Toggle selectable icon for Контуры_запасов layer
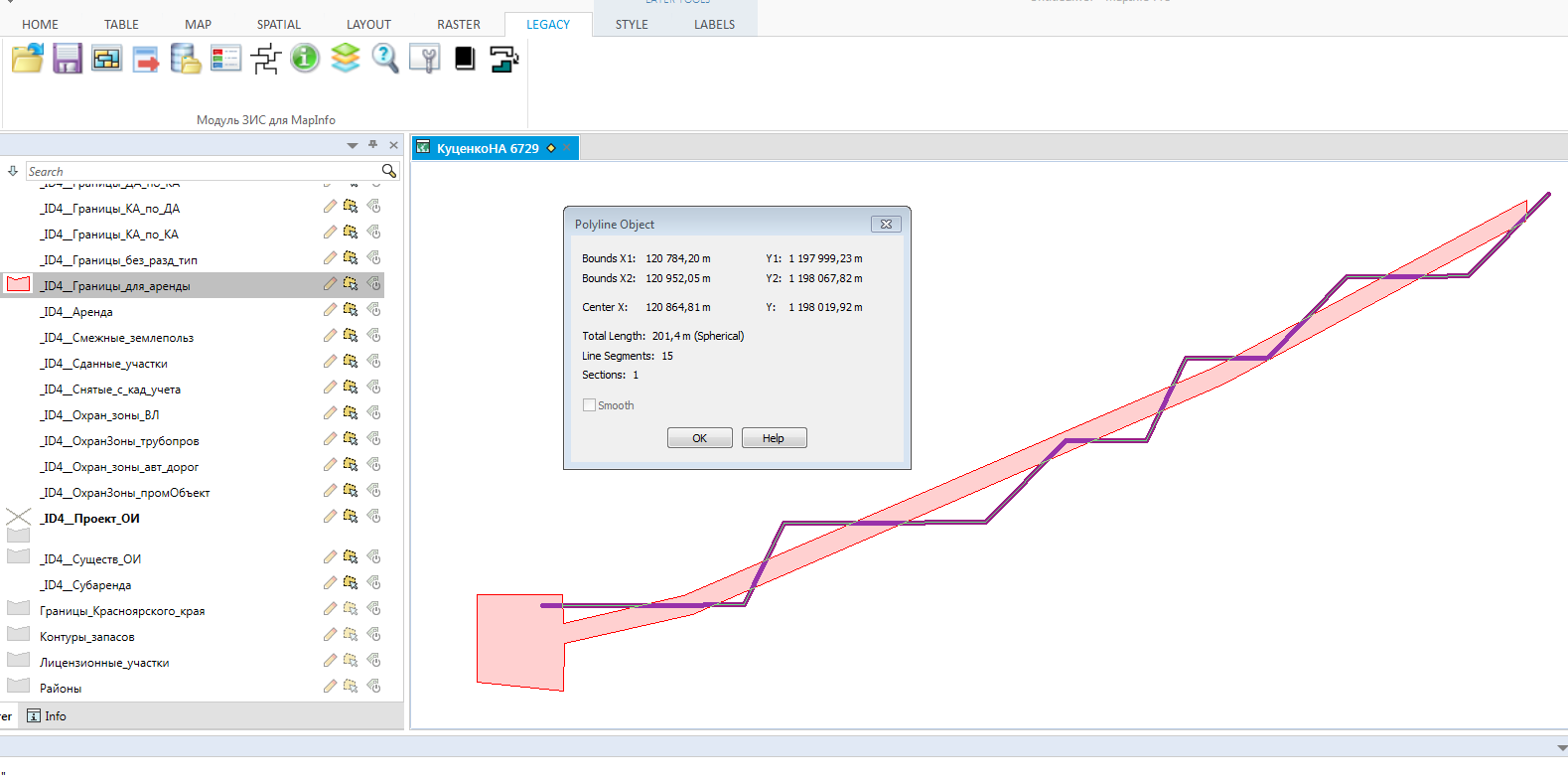The width and height of the screenshot is (1568, 782). [x=351, y=635]
